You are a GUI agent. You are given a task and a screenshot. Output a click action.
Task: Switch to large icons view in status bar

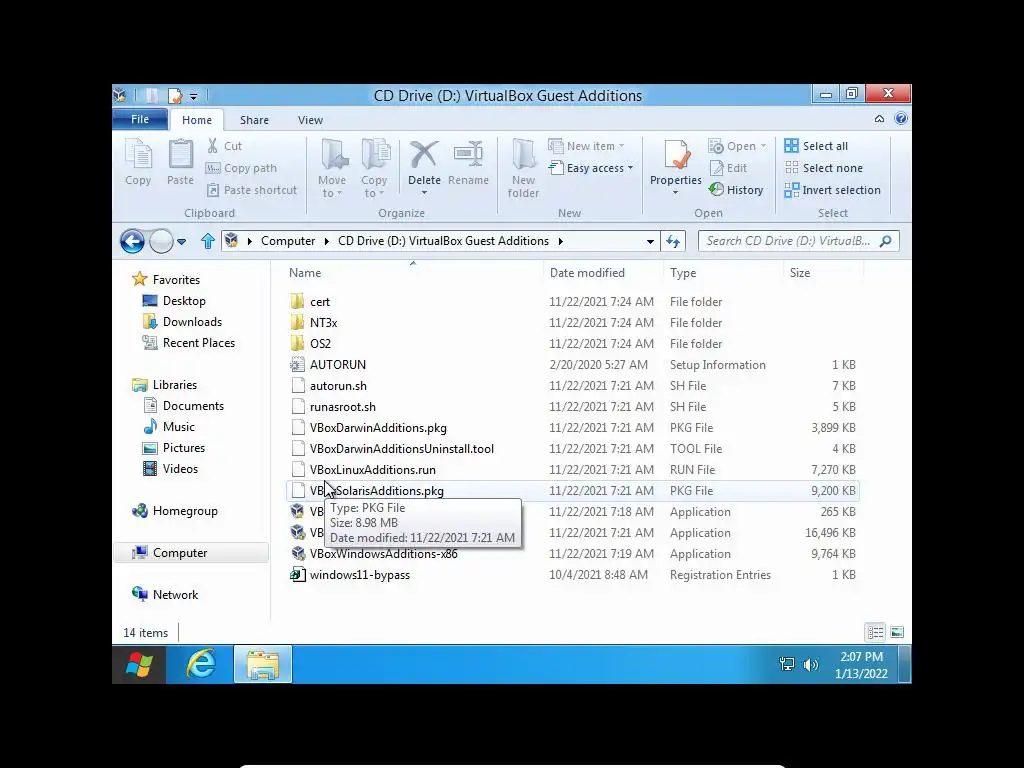click(x=897, y=632)
